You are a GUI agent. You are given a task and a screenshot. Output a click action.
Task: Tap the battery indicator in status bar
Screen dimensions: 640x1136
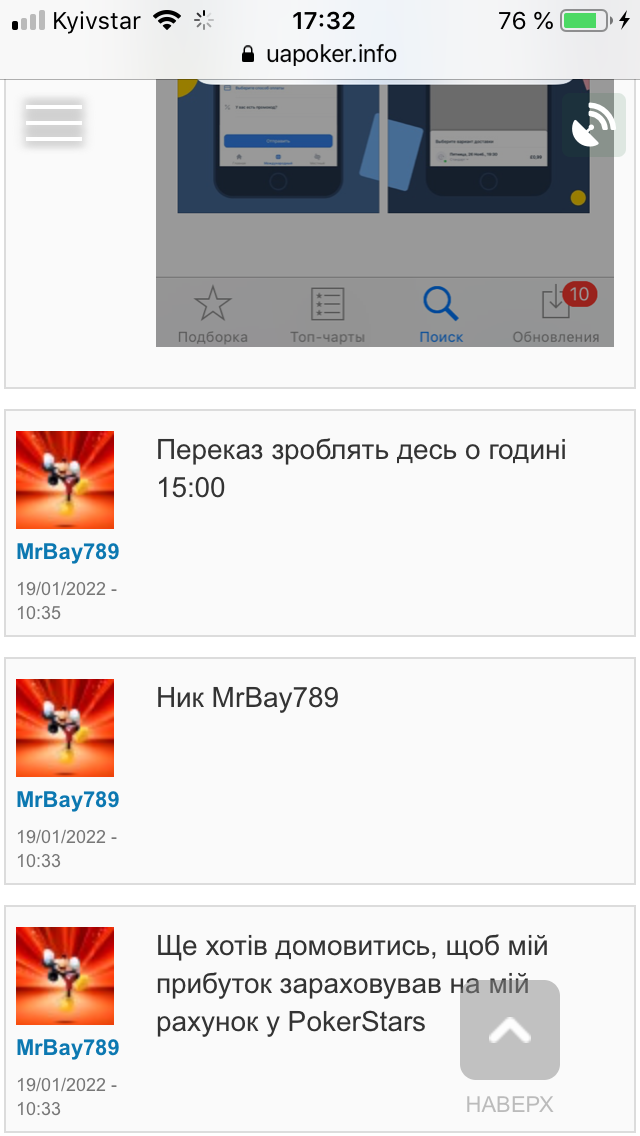[587, 20]
